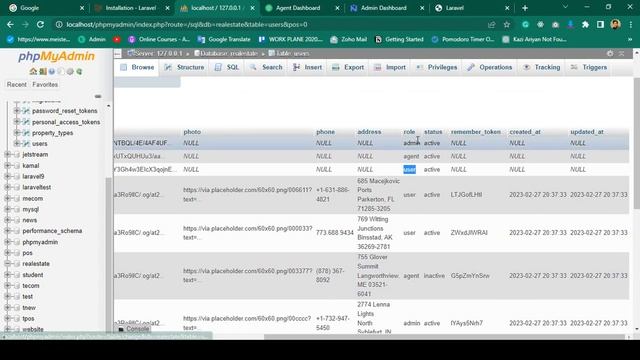The image size is (640, 360).
Task: Open the Privileges tab
Action: click(437, 67)
